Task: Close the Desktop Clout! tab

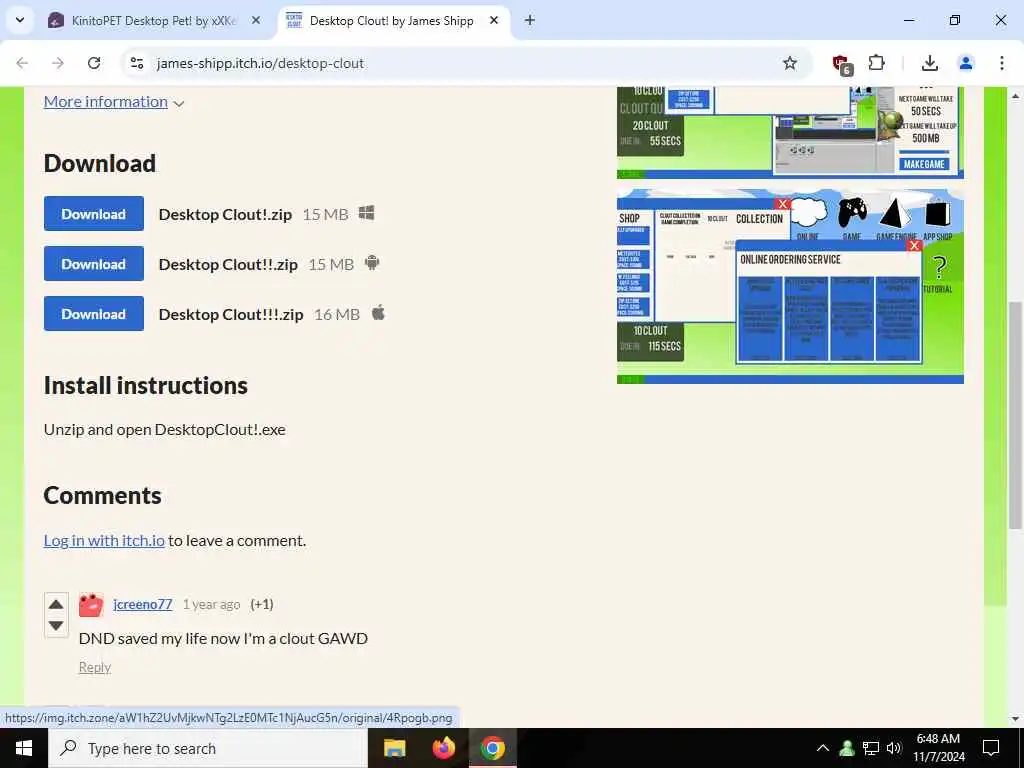Action: tap(494, 21)
